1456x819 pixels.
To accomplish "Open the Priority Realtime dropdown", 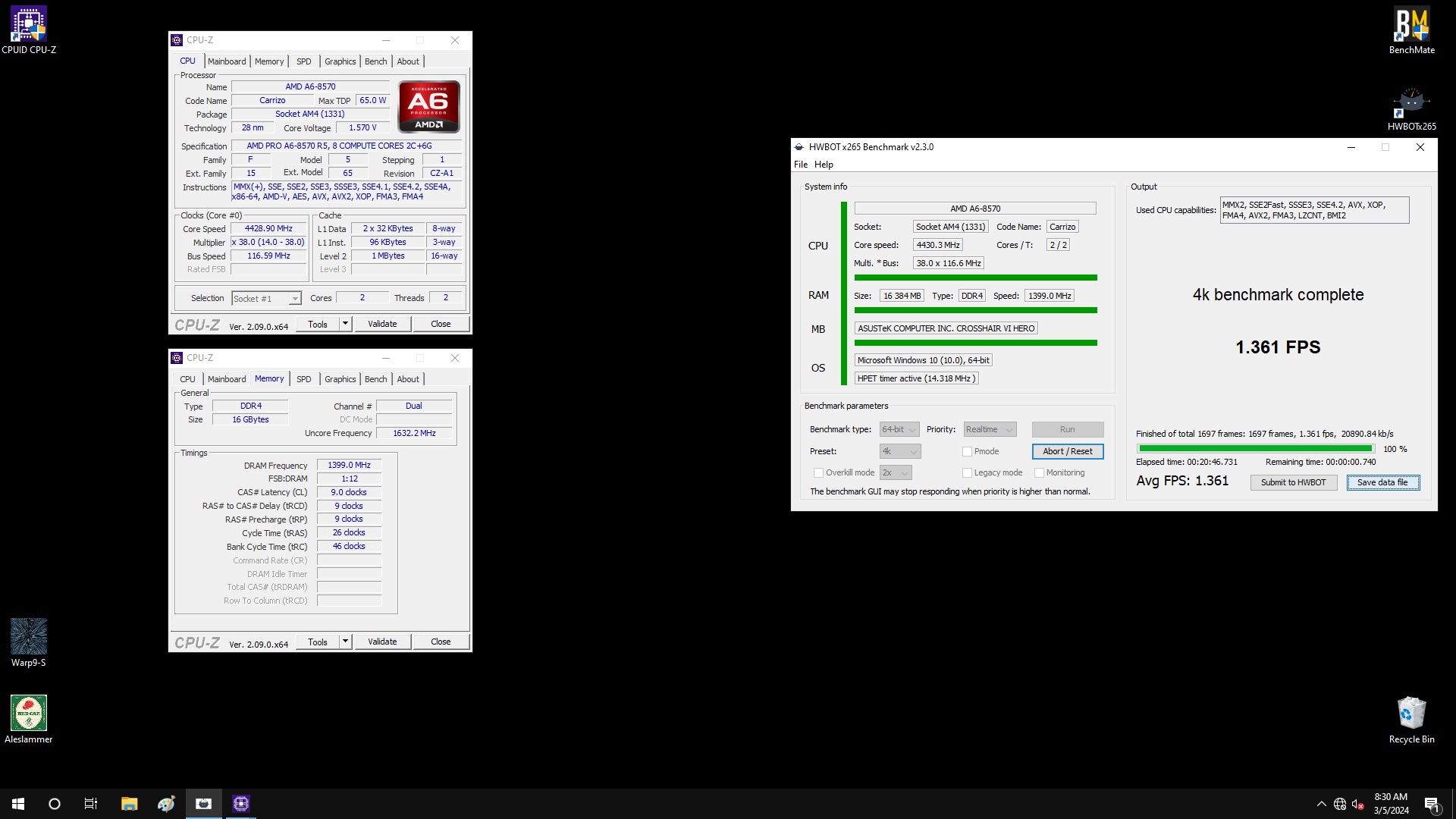I will 990,429.
